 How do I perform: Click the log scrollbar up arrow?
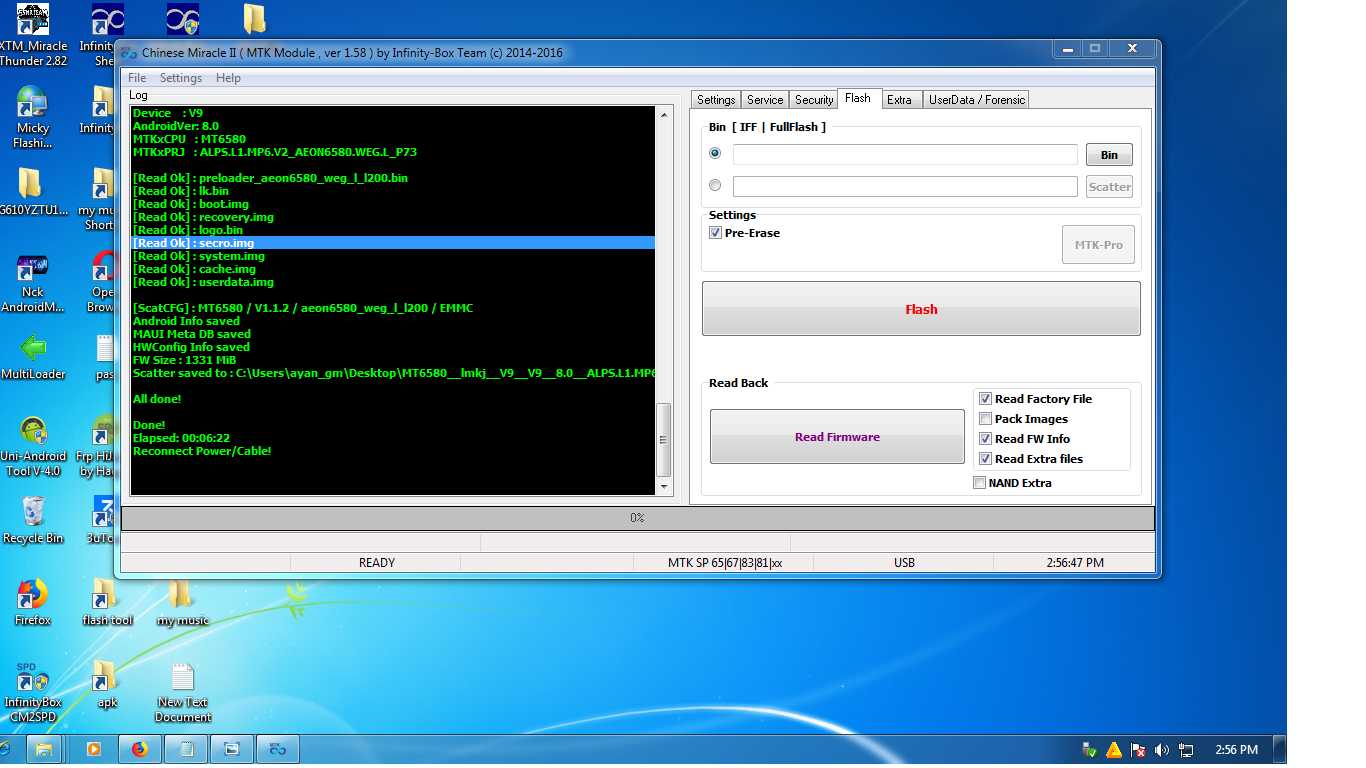(x=663, y=115)
